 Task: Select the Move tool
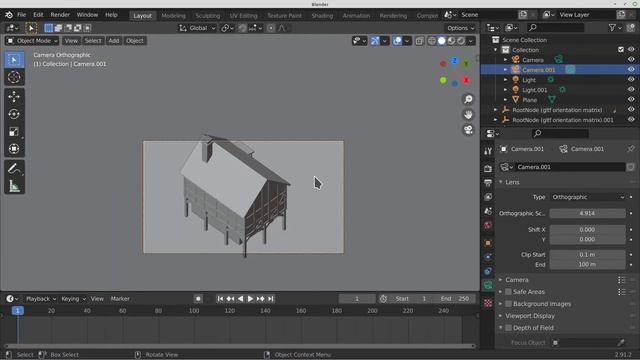pyautogui.click(x=14, y=97)
